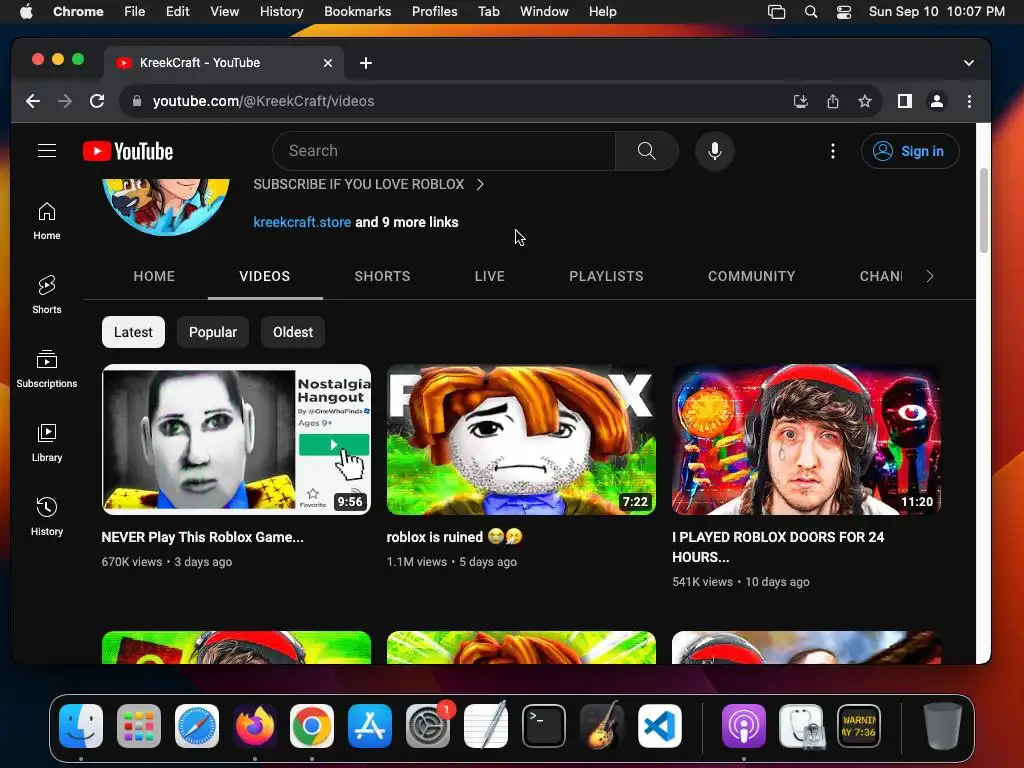Viewport: 1024px width, 768px height.
Task: Select the Oldest filter chip
Action: [293, 332]
